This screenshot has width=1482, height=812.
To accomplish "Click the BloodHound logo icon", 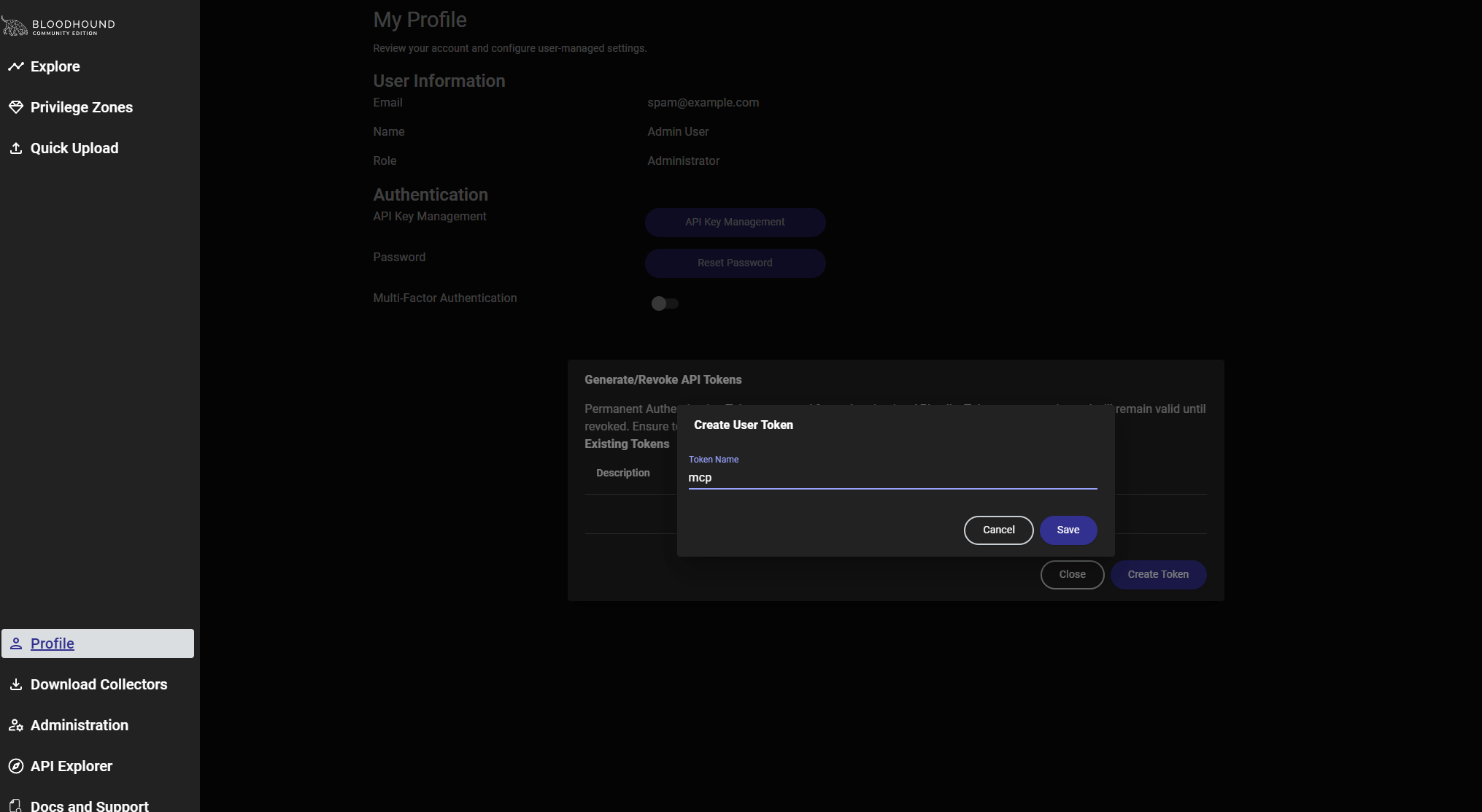I will [15, 26].
